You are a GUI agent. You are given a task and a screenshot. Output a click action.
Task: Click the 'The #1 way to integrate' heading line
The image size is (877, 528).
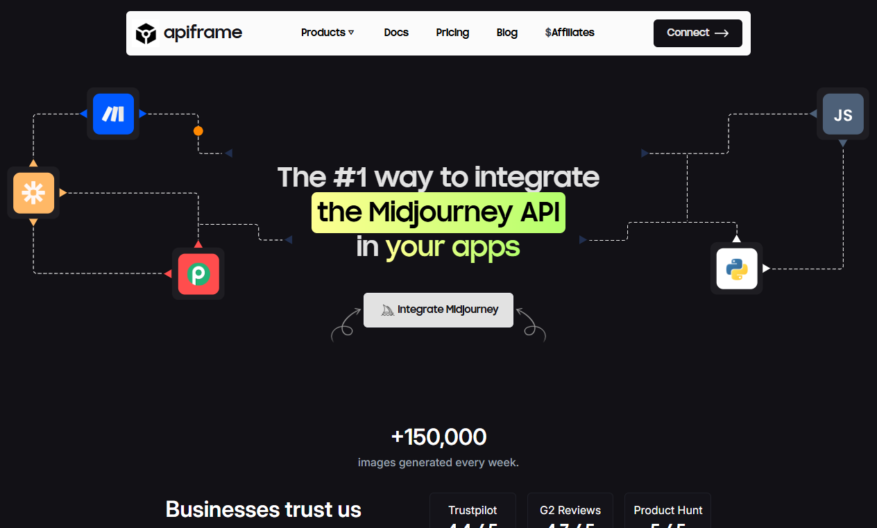pos(438,177)
